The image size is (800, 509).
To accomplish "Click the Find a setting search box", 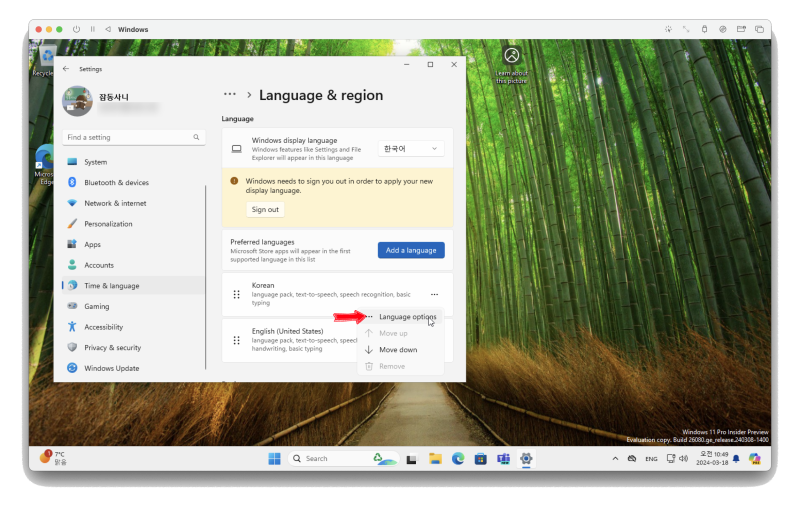I will coord(134,137).
